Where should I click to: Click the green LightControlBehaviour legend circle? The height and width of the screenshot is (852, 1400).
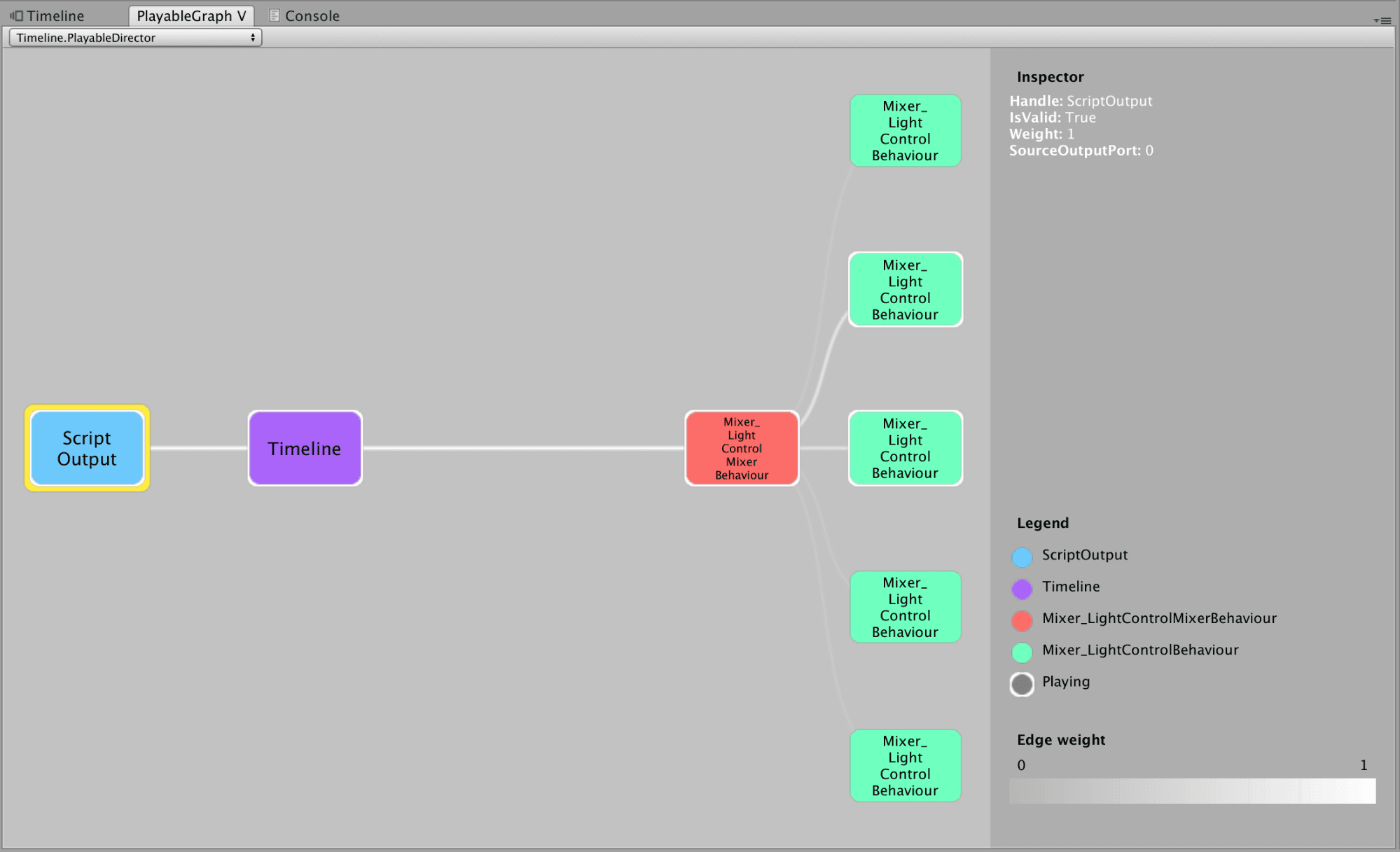point(1022,652)
